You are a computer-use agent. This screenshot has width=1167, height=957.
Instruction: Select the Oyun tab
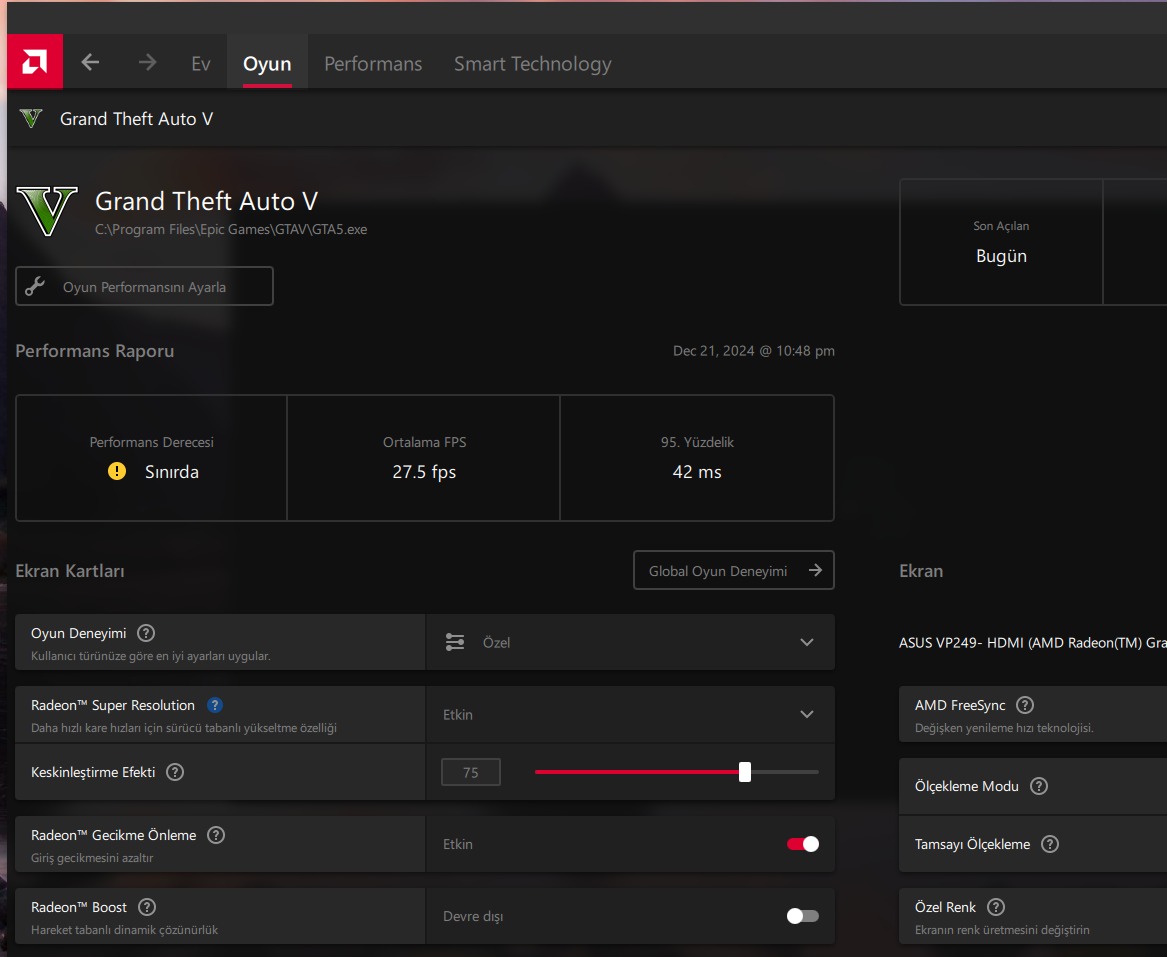point(267,64)
